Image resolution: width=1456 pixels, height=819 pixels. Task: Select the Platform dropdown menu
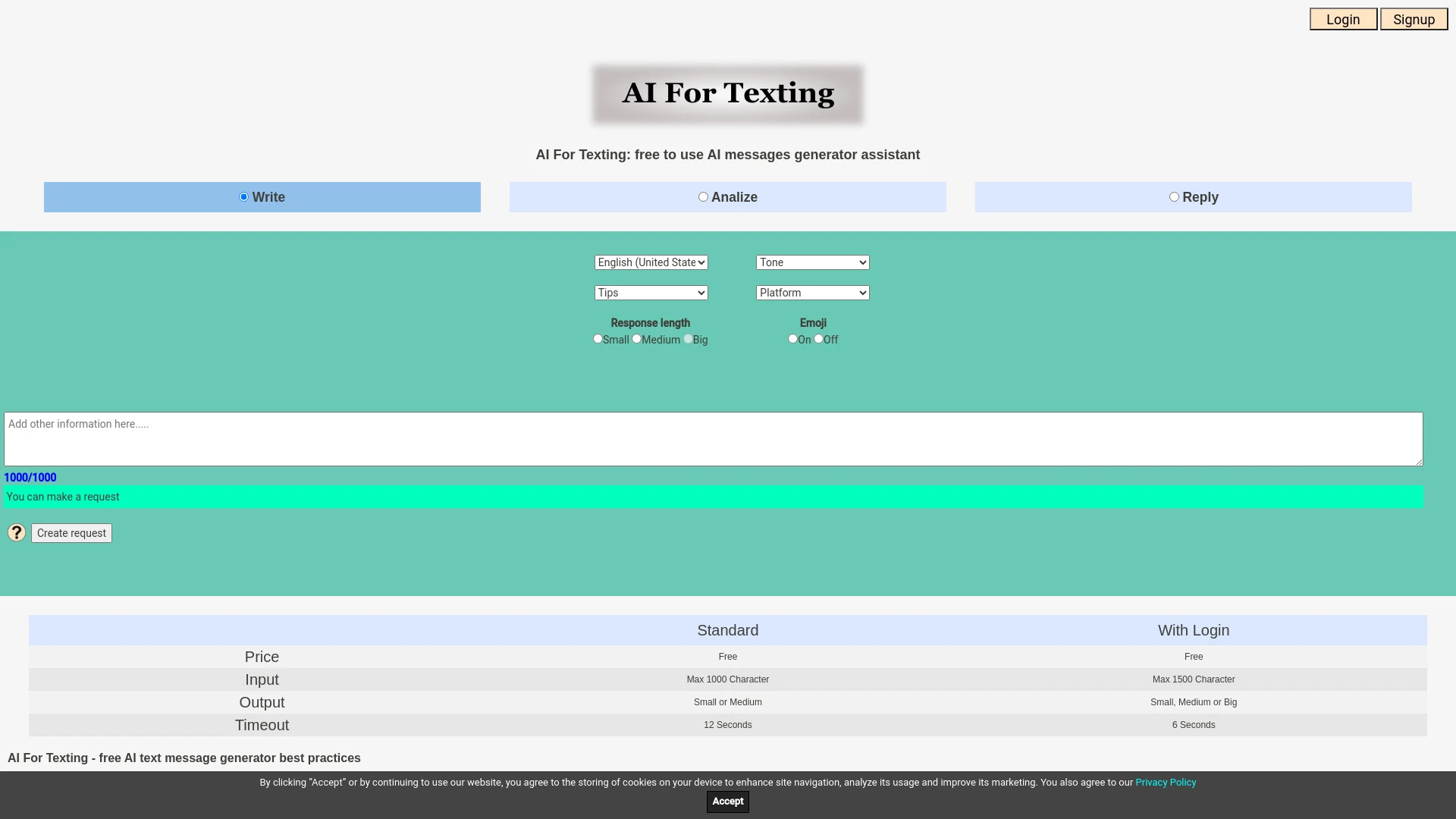[x=812, y=292]
